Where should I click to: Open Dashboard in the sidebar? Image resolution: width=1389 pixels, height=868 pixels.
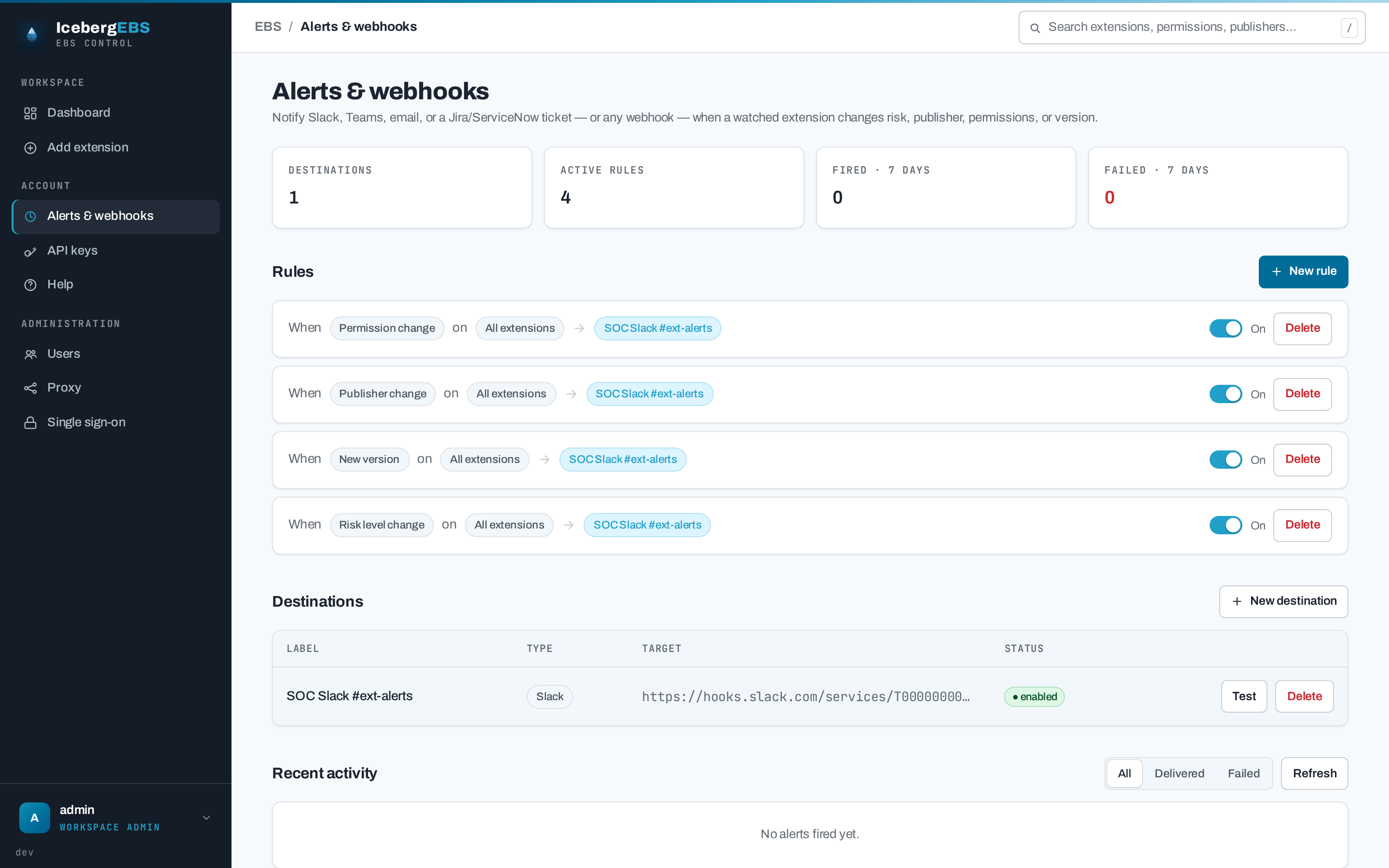click(x=116, y=113)
